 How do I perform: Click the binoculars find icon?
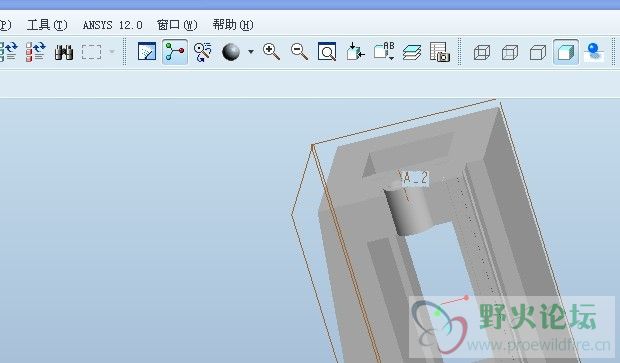click(64, 52)
